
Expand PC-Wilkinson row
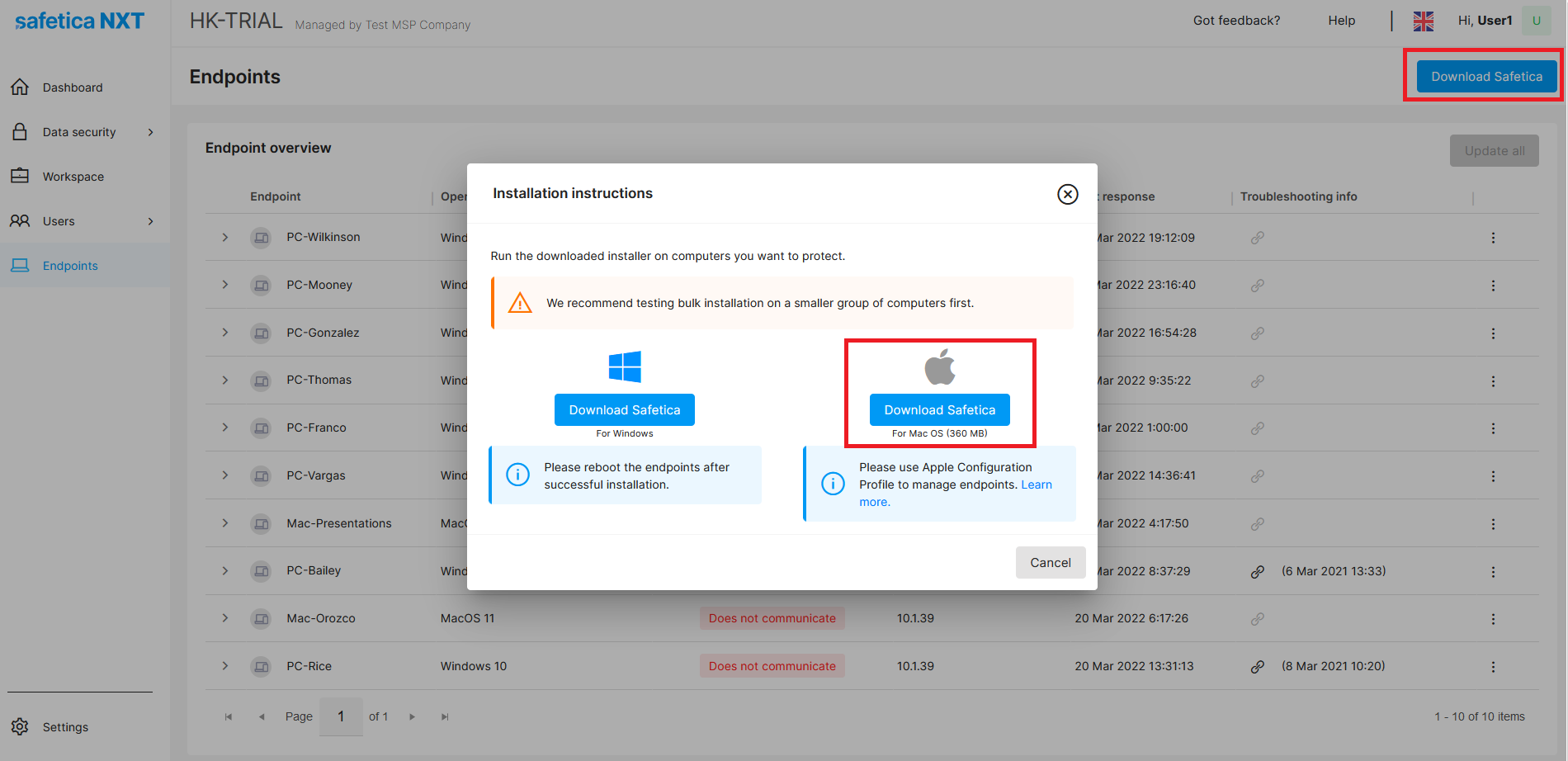pos(224,238)
